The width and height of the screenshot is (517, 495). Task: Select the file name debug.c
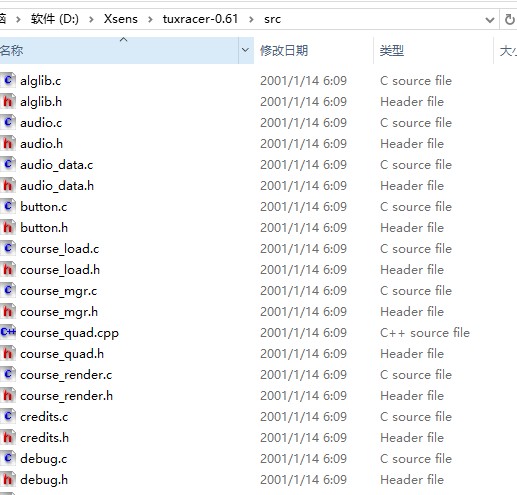point(44,459)
